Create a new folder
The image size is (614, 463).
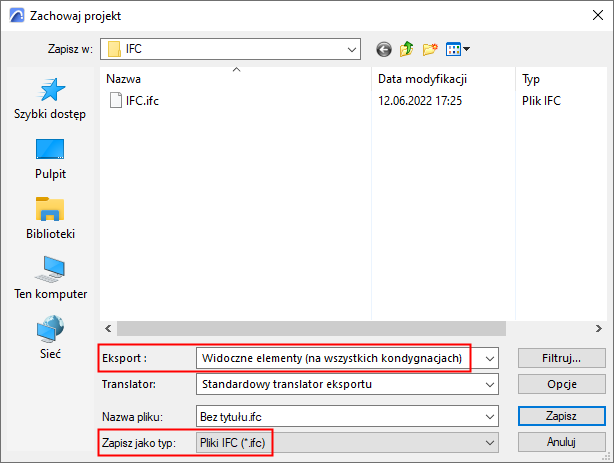pyautogui.click(x=430, y=49)
